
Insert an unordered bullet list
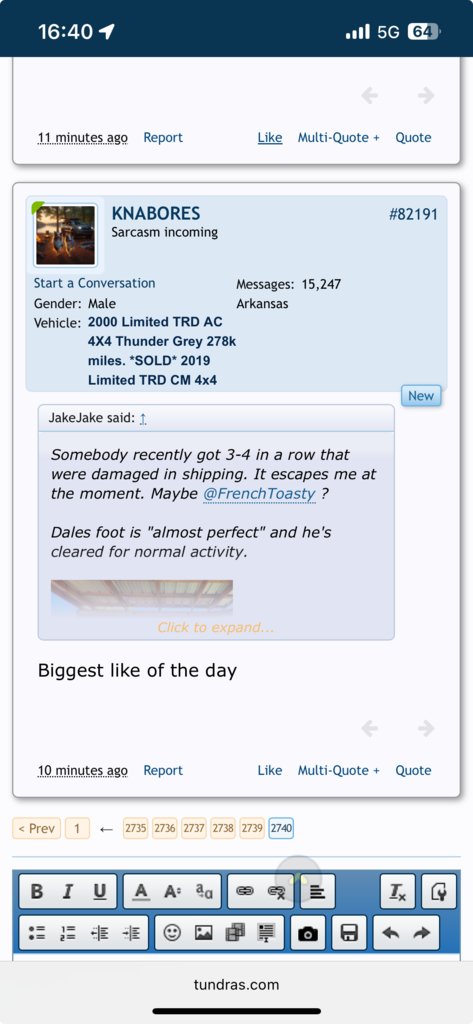click(37, 933)
